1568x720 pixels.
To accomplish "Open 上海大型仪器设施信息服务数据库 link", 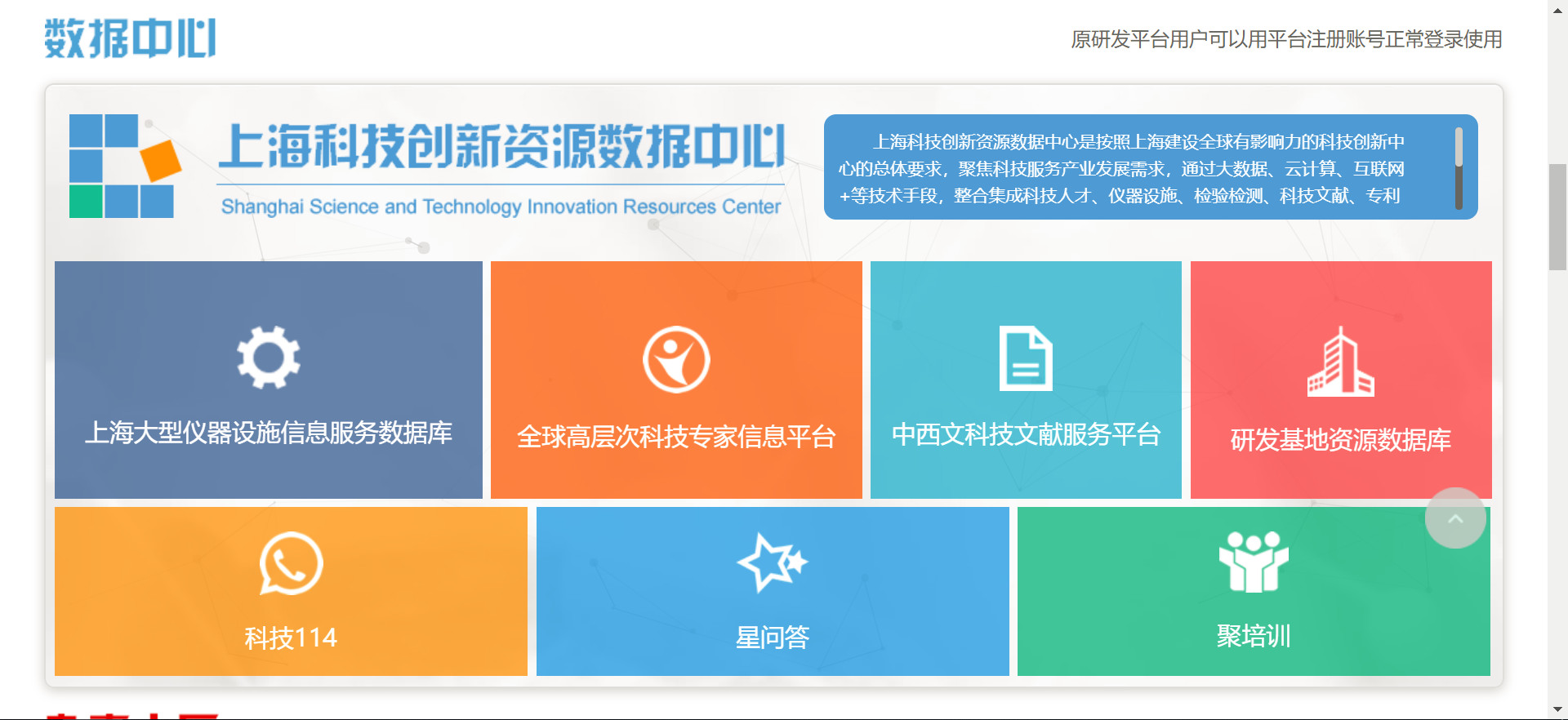I will click(x=268, y=433).
